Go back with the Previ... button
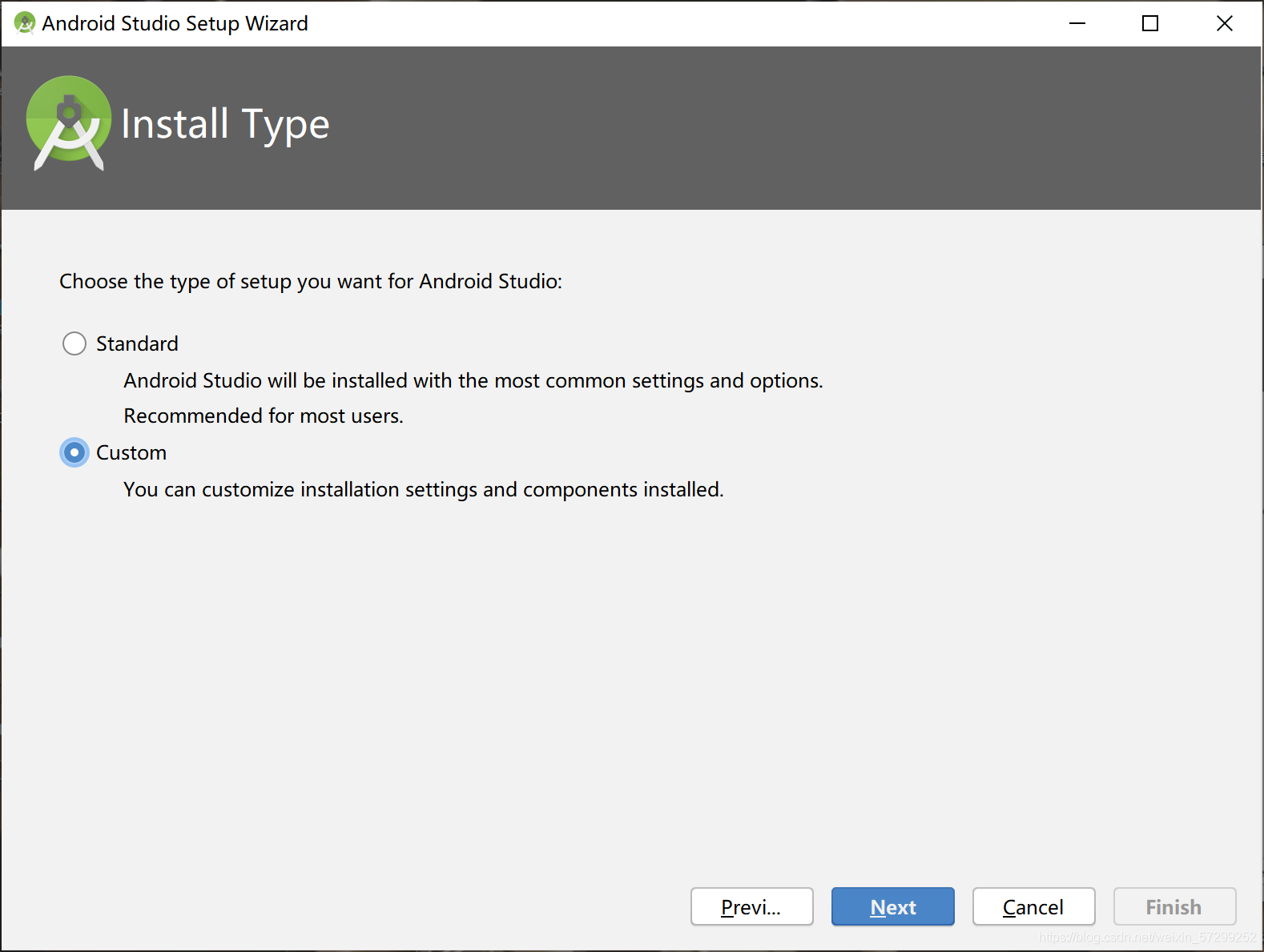Screen dimensions: 1264x952 (x=751, y=906)
